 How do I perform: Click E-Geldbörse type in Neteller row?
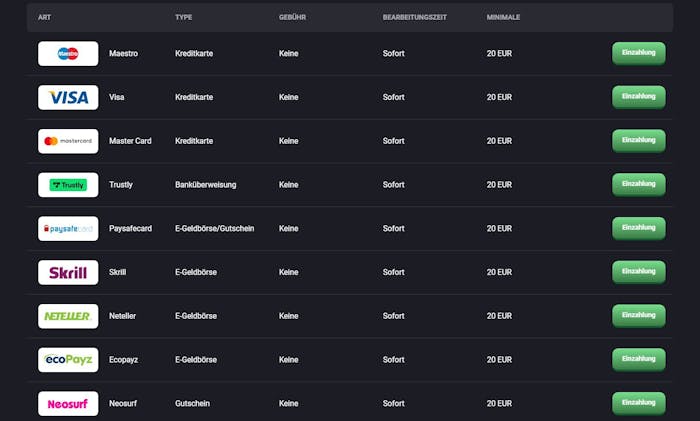tap(196, 316)
